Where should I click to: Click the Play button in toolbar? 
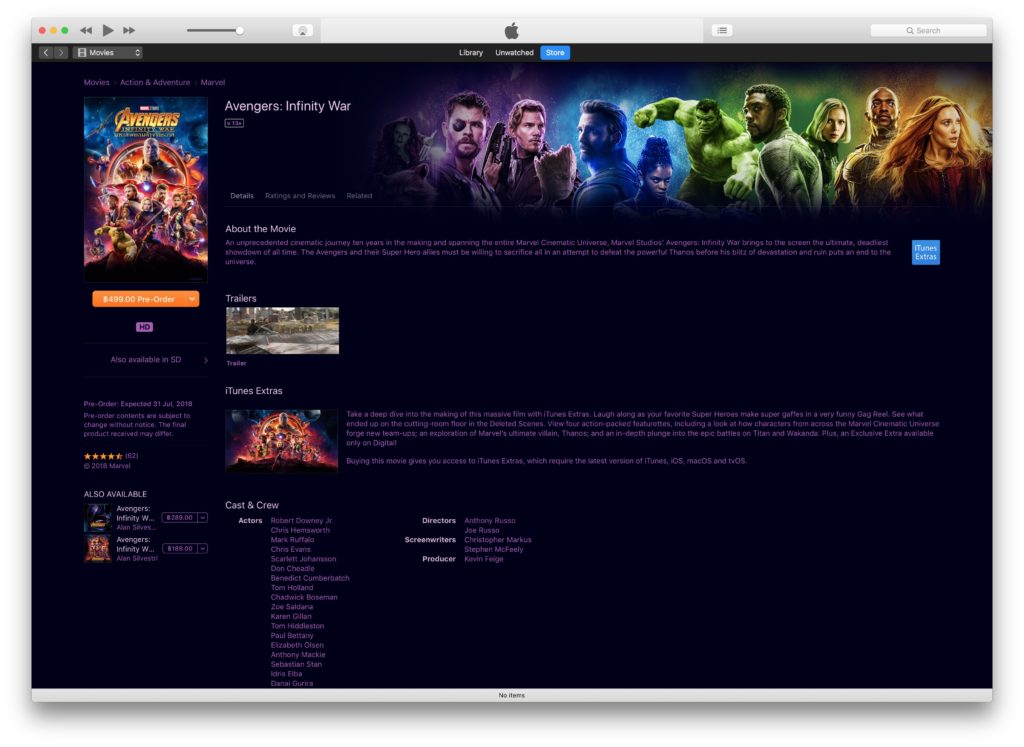click(x=108, y=30)
